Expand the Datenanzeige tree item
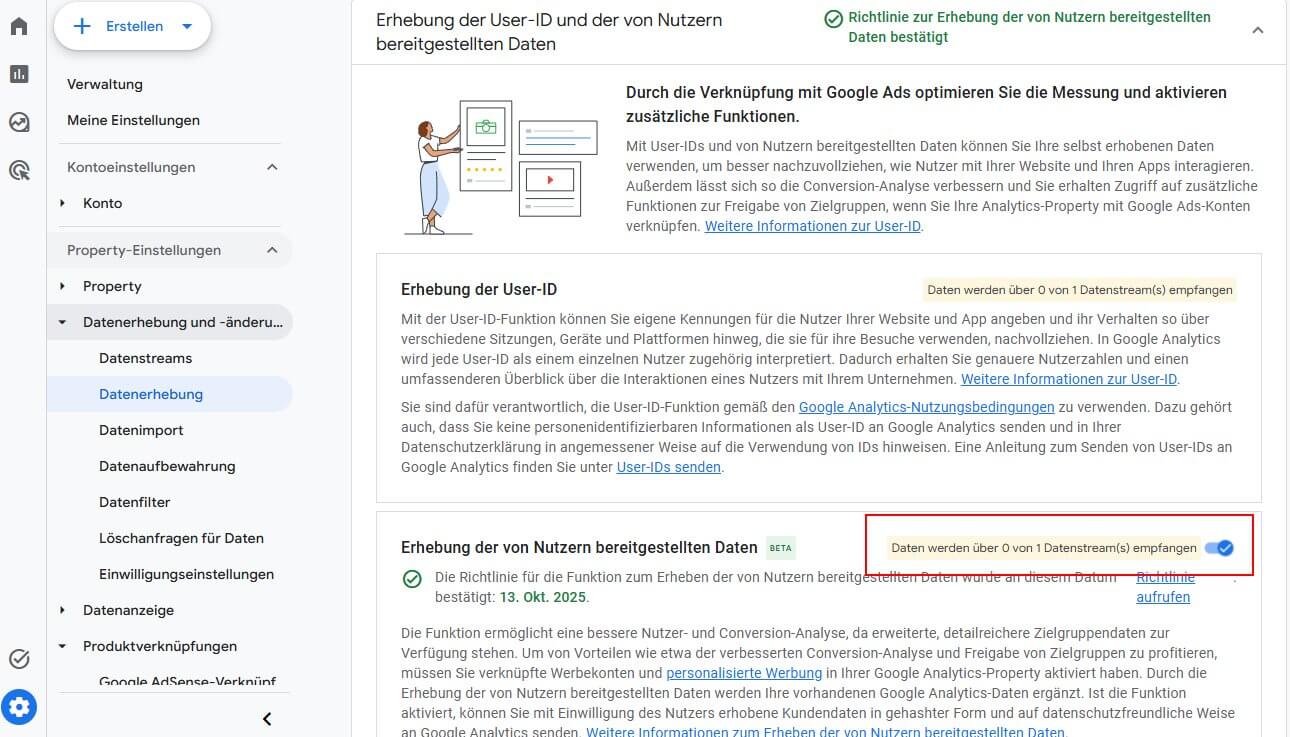The width and height of the screenshot is (1290, 737). click(63, 610)
